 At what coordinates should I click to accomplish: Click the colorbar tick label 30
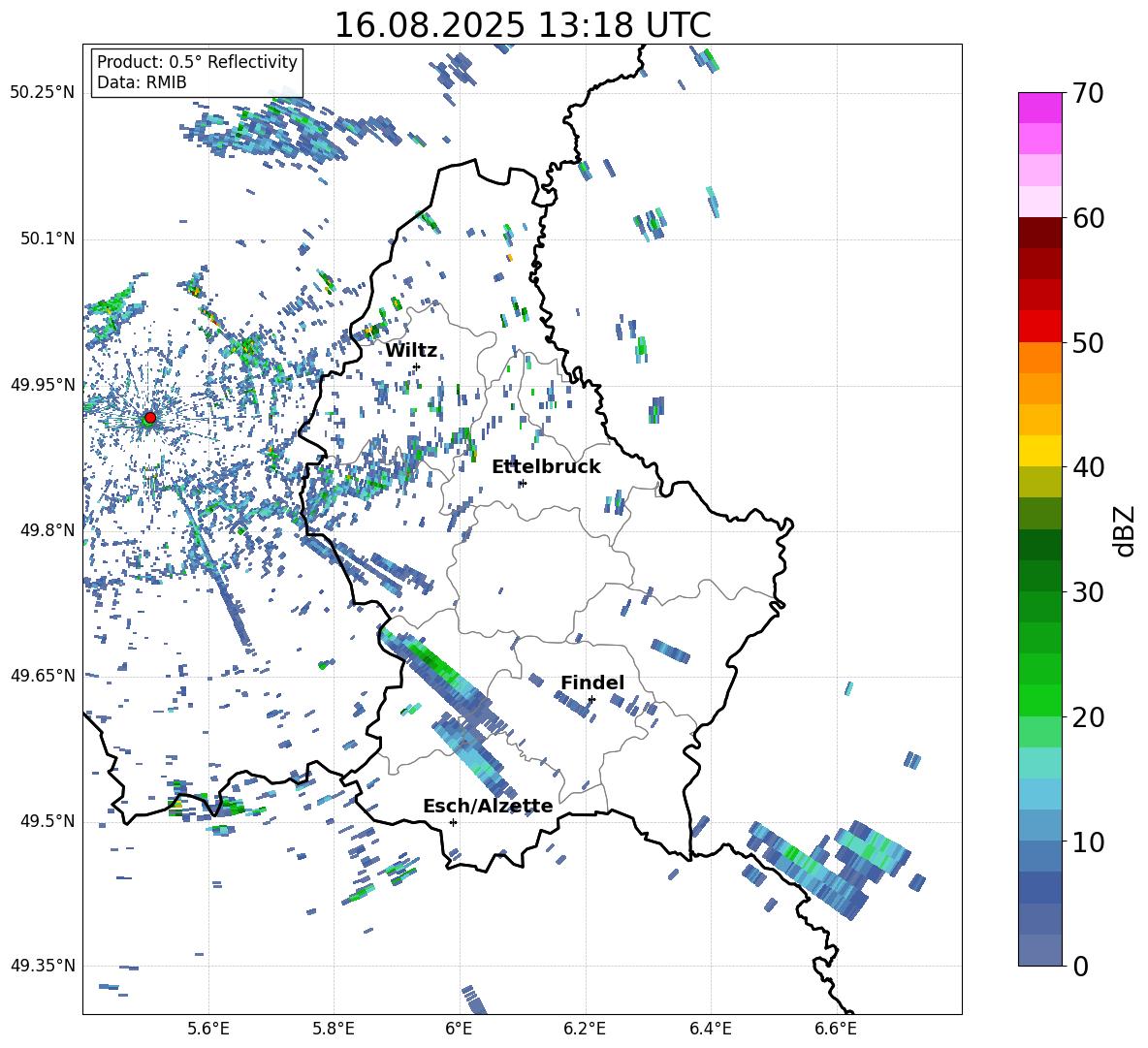click(1088, 592)
